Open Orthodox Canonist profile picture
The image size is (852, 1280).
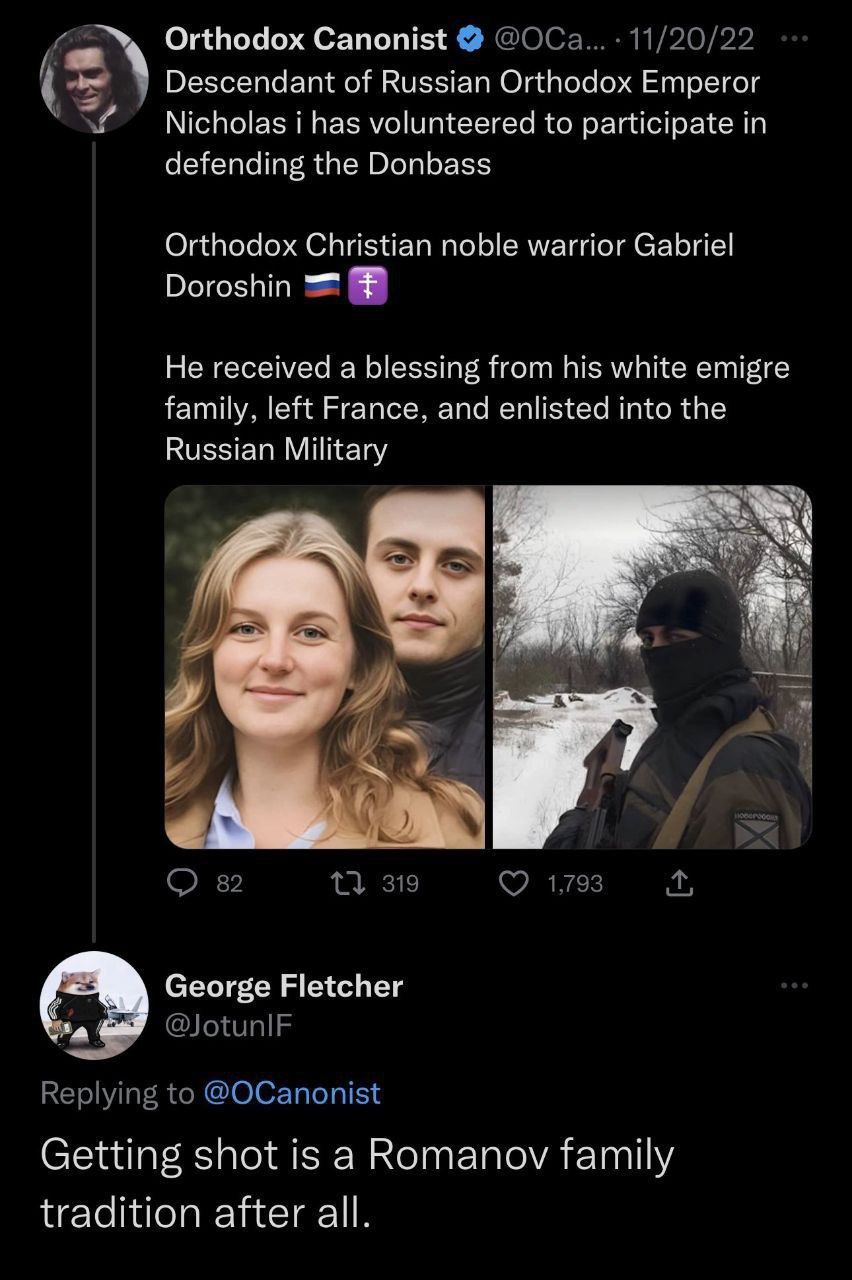94,79
